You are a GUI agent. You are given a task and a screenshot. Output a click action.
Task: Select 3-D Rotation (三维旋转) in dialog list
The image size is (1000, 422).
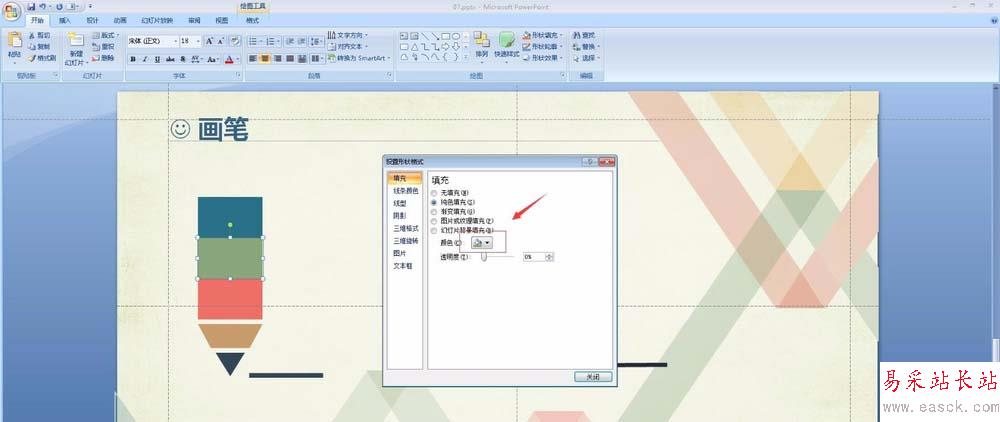click(x=406, y=241)
